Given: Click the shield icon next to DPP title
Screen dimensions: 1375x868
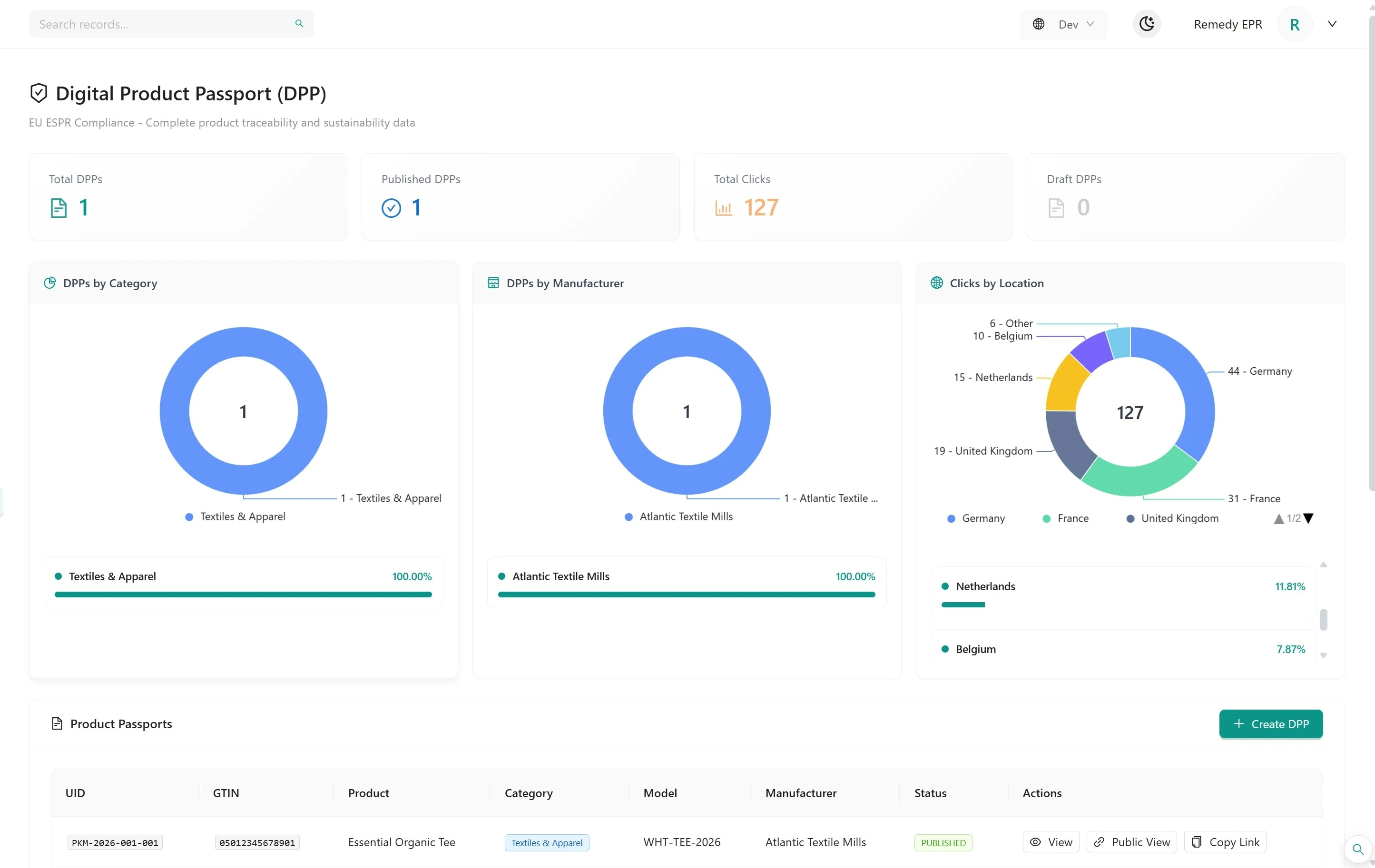Looking at the screenshot, I should coord(38,93).
